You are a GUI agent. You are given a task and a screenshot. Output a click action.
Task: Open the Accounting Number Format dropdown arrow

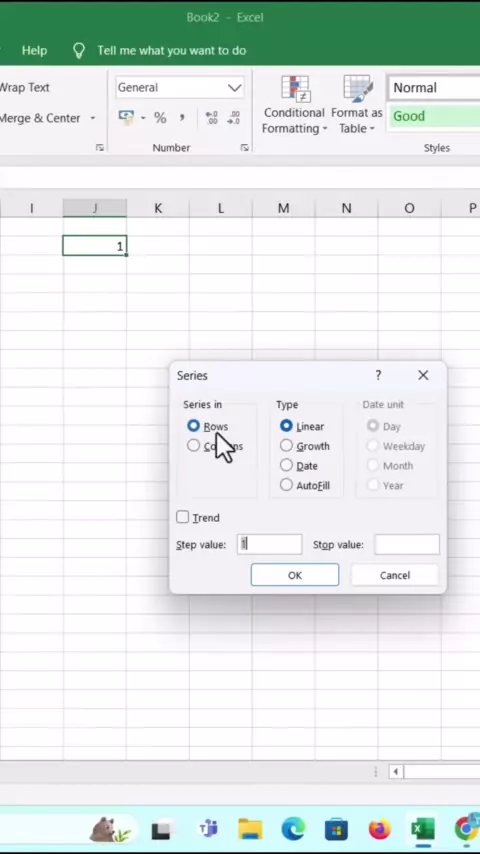click(x=143, y=118)
